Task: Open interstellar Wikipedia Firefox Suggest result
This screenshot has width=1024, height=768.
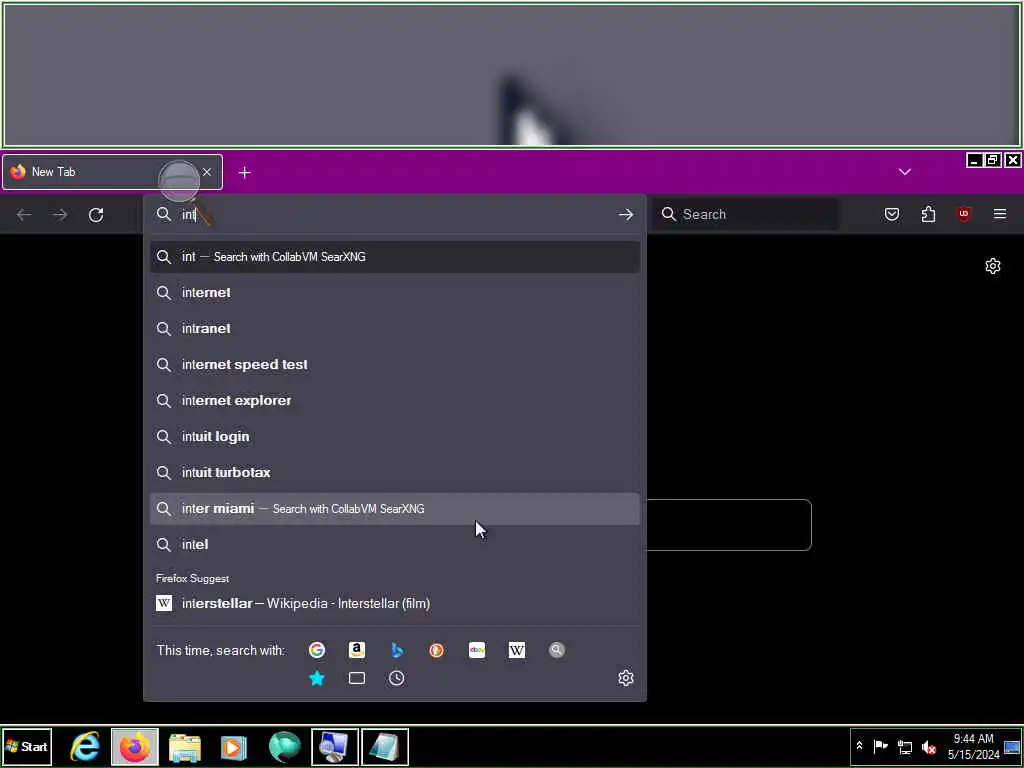Action: 395,603
